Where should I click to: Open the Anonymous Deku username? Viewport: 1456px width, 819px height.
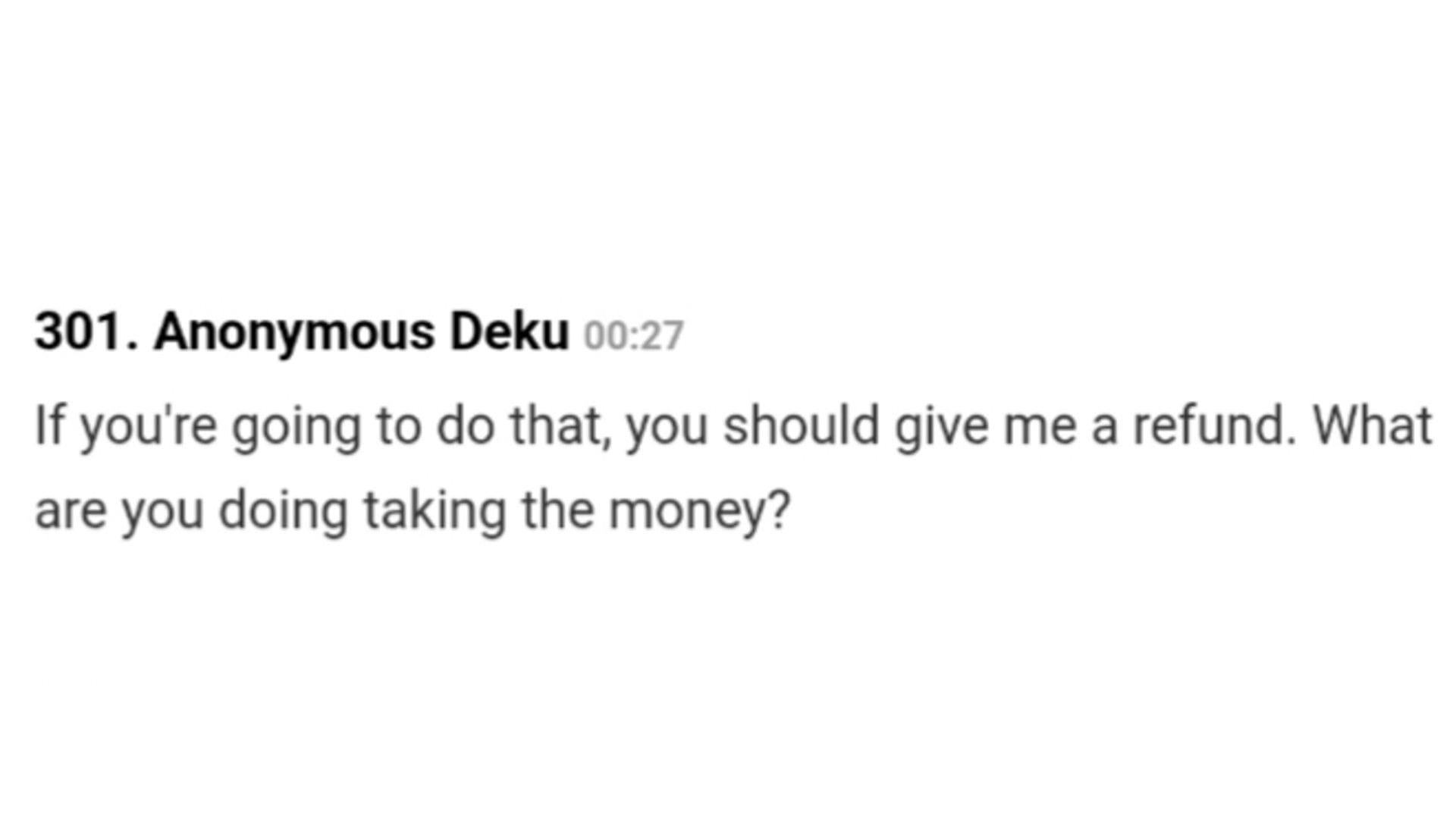click(x=361, y=332)
